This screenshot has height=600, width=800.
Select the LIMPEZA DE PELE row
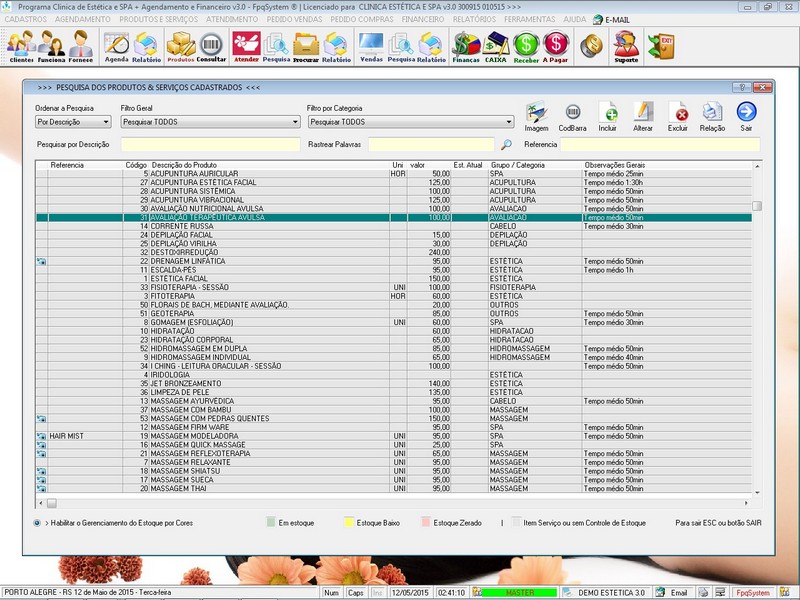(x=394, y=392)
